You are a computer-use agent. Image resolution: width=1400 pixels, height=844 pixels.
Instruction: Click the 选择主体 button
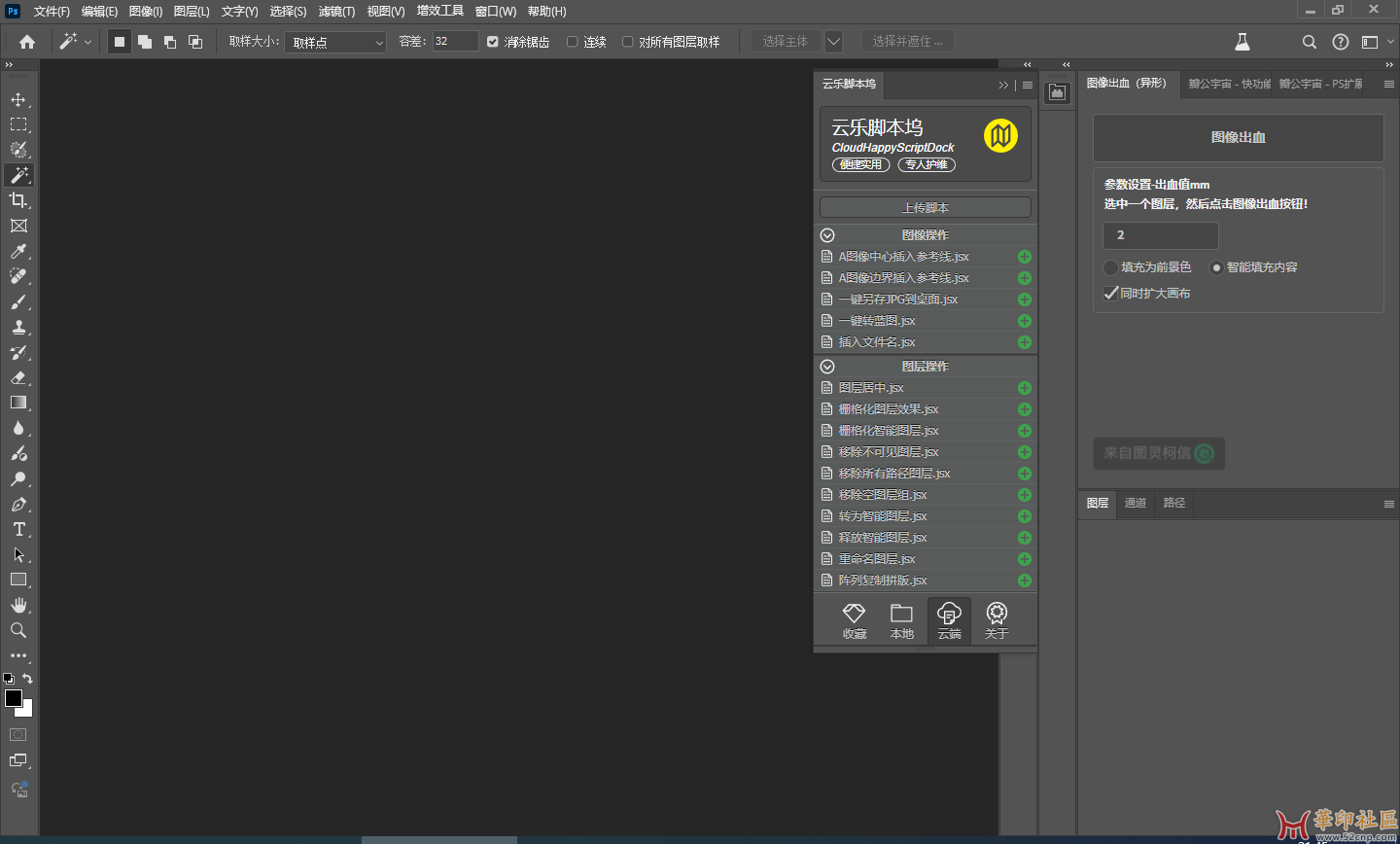coord(786,42)
